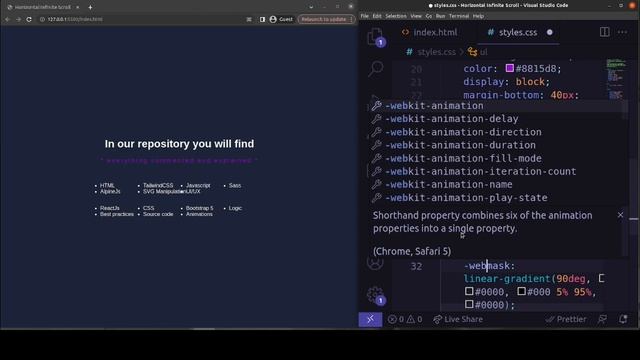Viewport: 640px width, 360px height.
Task: Open browser tab search dropdown
Action: (x=311, y=7)
